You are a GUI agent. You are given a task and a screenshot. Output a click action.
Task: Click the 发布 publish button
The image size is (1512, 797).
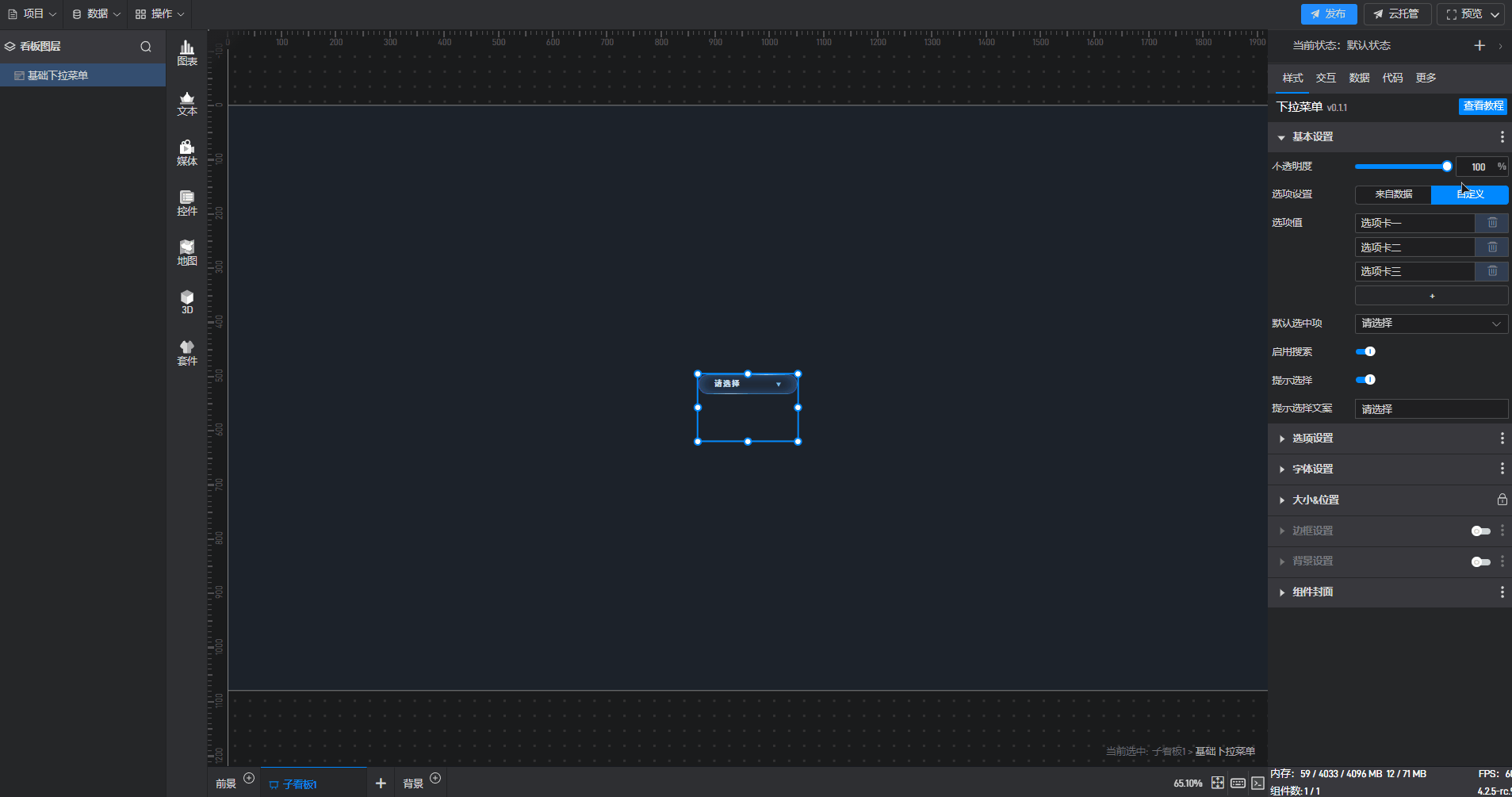point(1329,14)
